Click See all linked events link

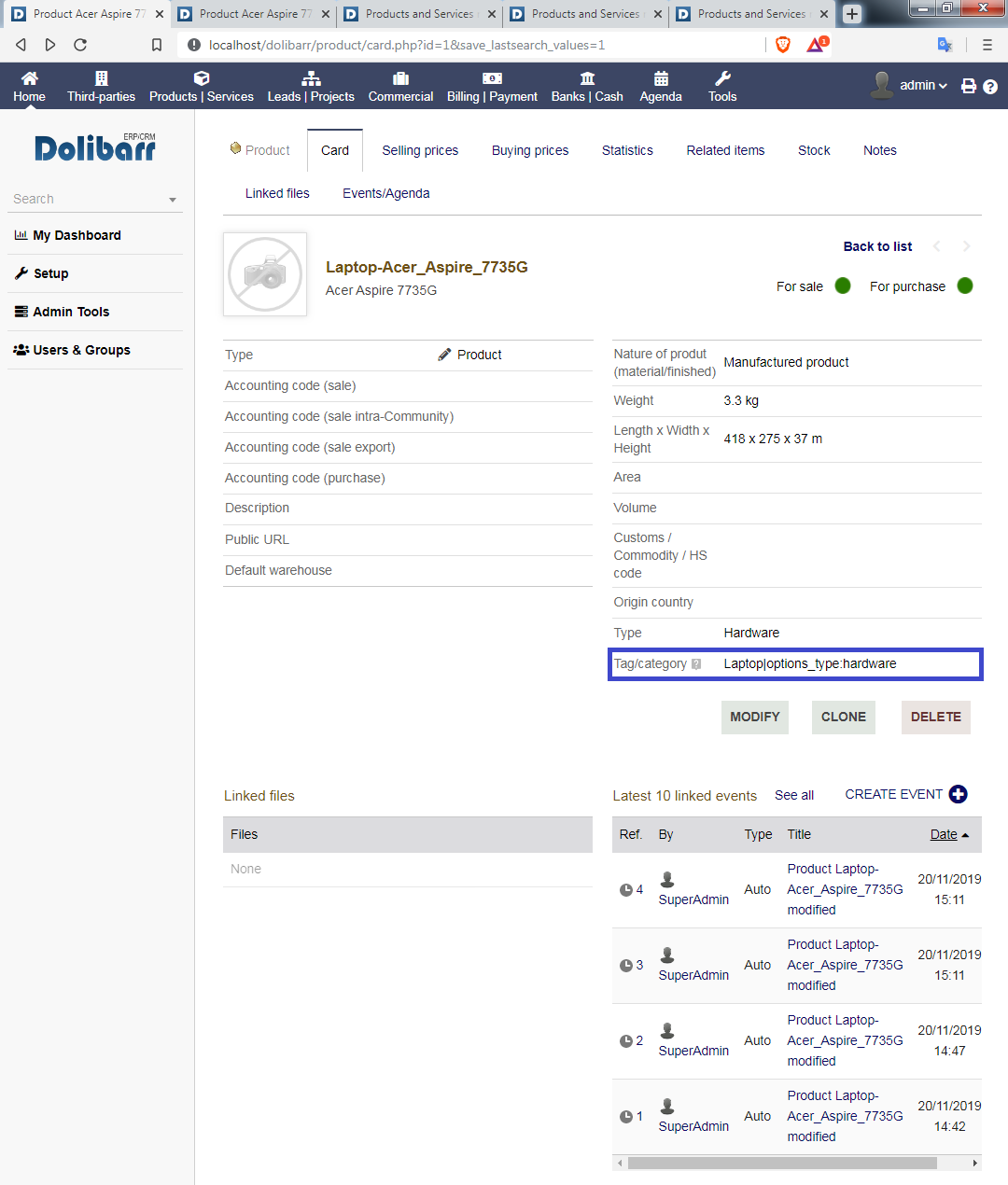click(x=794, y=795)
